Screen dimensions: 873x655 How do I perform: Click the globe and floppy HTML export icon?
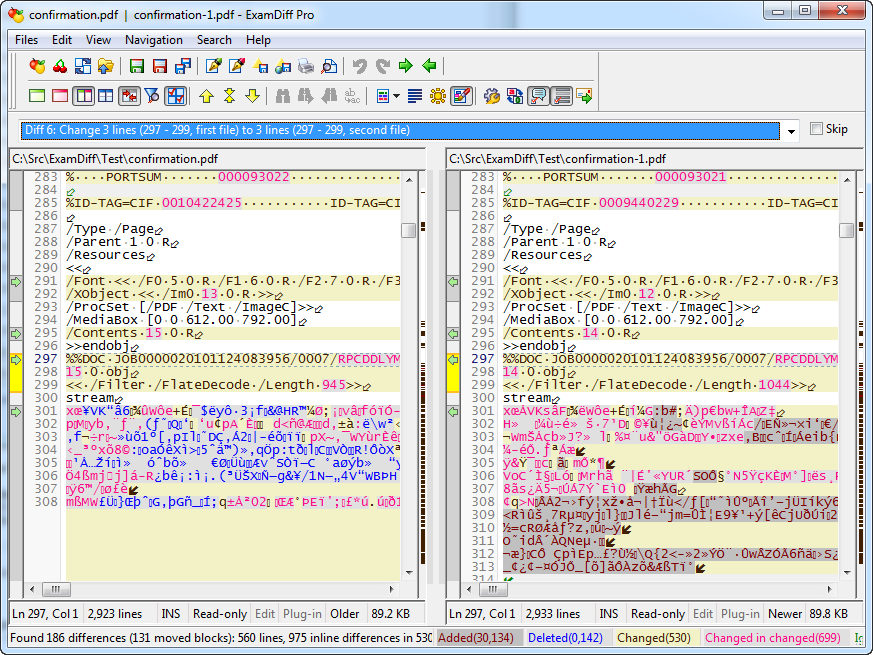[x=283, y=66]
